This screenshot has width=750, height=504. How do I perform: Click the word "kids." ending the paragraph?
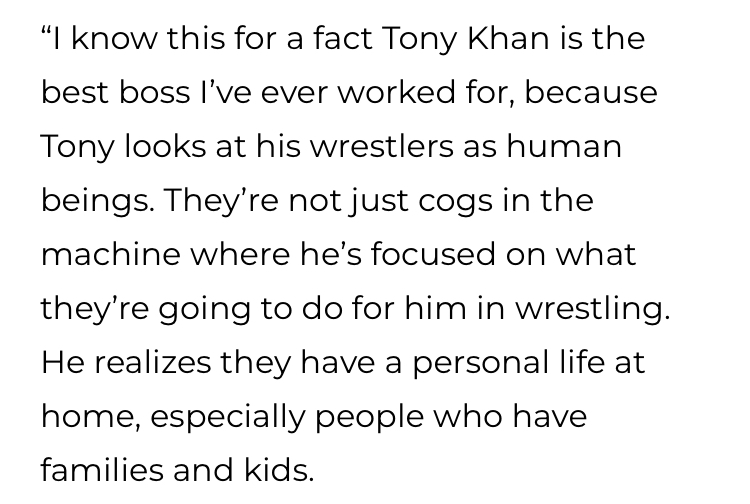(x=279, y=470)
